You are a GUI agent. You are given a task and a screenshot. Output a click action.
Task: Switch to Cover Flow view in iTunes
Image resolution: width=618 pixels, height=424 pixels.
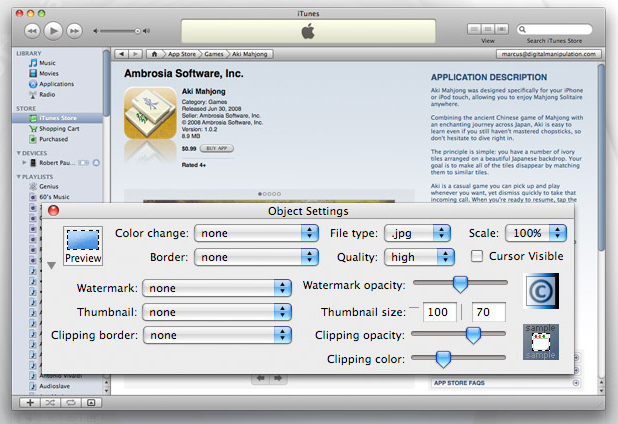click(x=501, y=29)
